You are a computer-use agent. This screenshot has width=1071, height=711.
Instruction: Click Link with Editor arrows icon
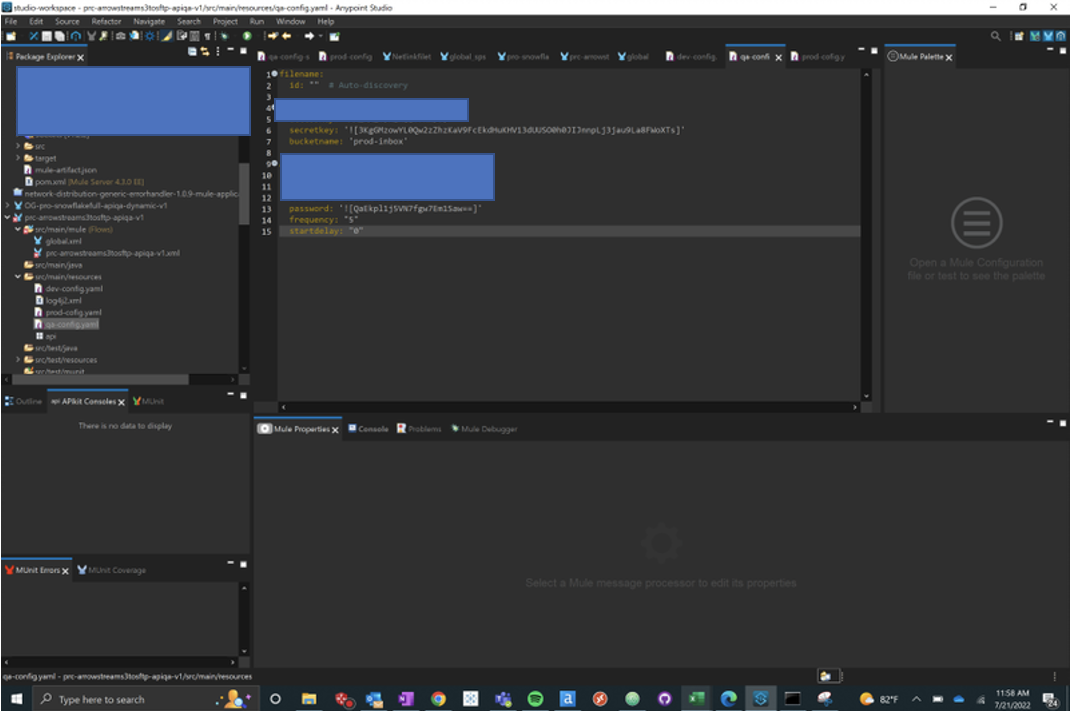click(204, 51)
